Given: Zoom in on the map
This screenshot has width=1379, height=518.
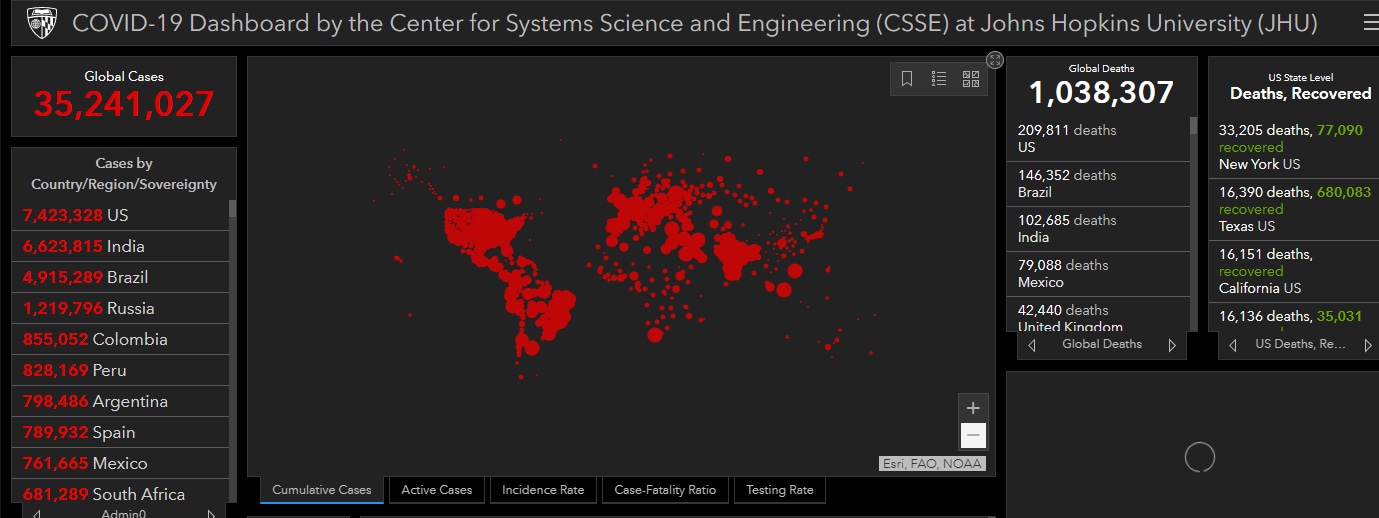Looking at the screenshot, I should tap(973, 408).
